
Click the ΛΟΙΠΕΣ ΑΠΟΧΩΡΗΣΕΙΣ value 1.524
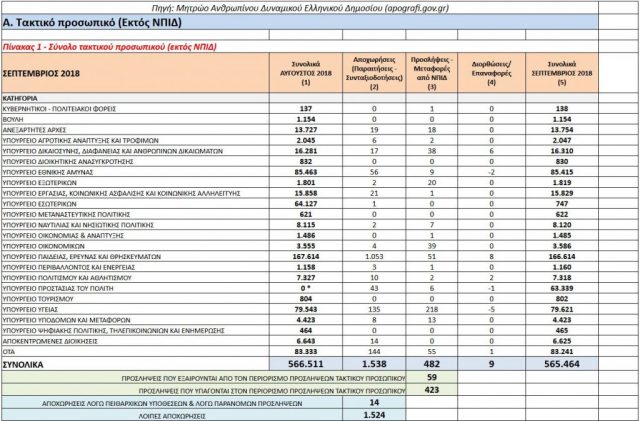[x=372, y=414]
